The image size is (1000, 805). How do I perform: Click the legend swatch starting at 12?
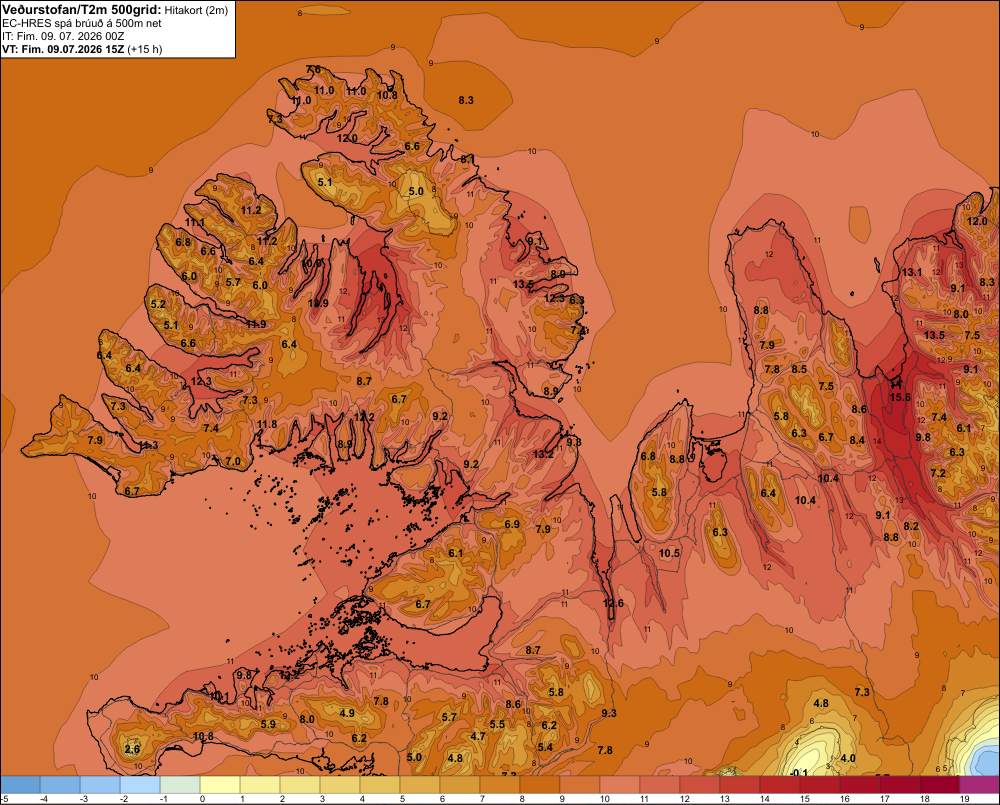pyautogui.click(x=700, y=785)
